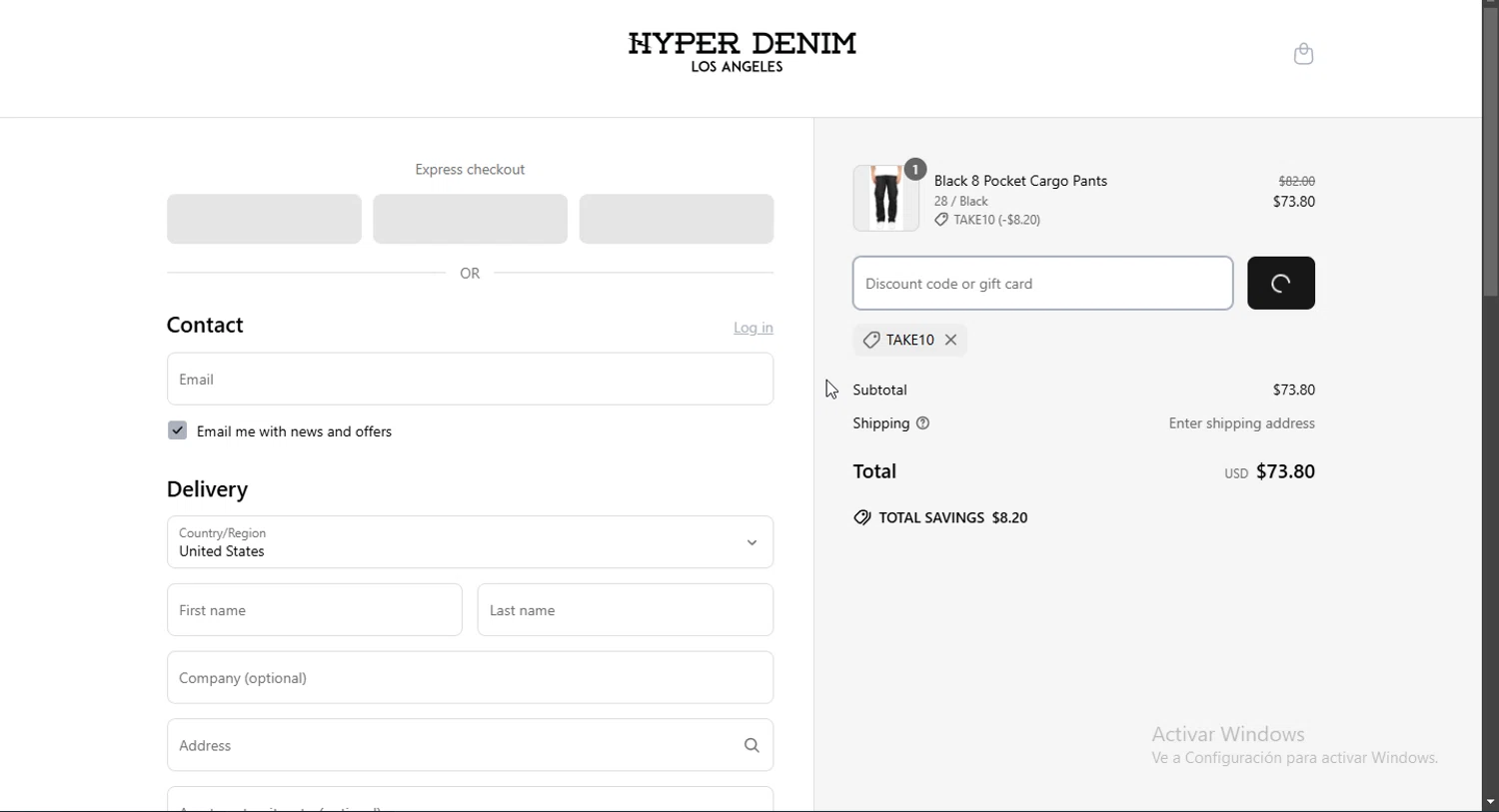Click the shipping info help icon

pos(923,423)
